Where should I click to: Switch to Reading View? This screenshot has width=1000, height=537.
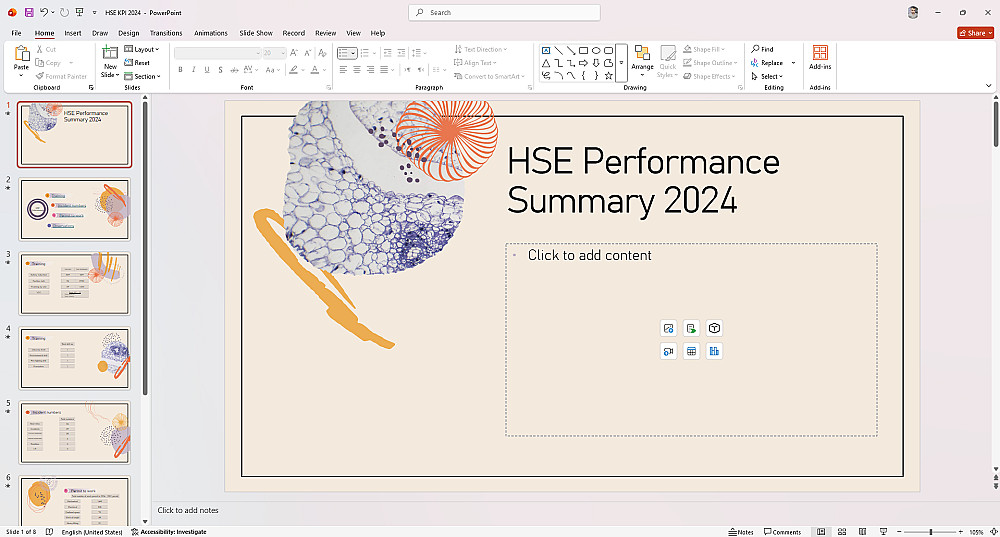pyautogui.click(x=862, y=532)
